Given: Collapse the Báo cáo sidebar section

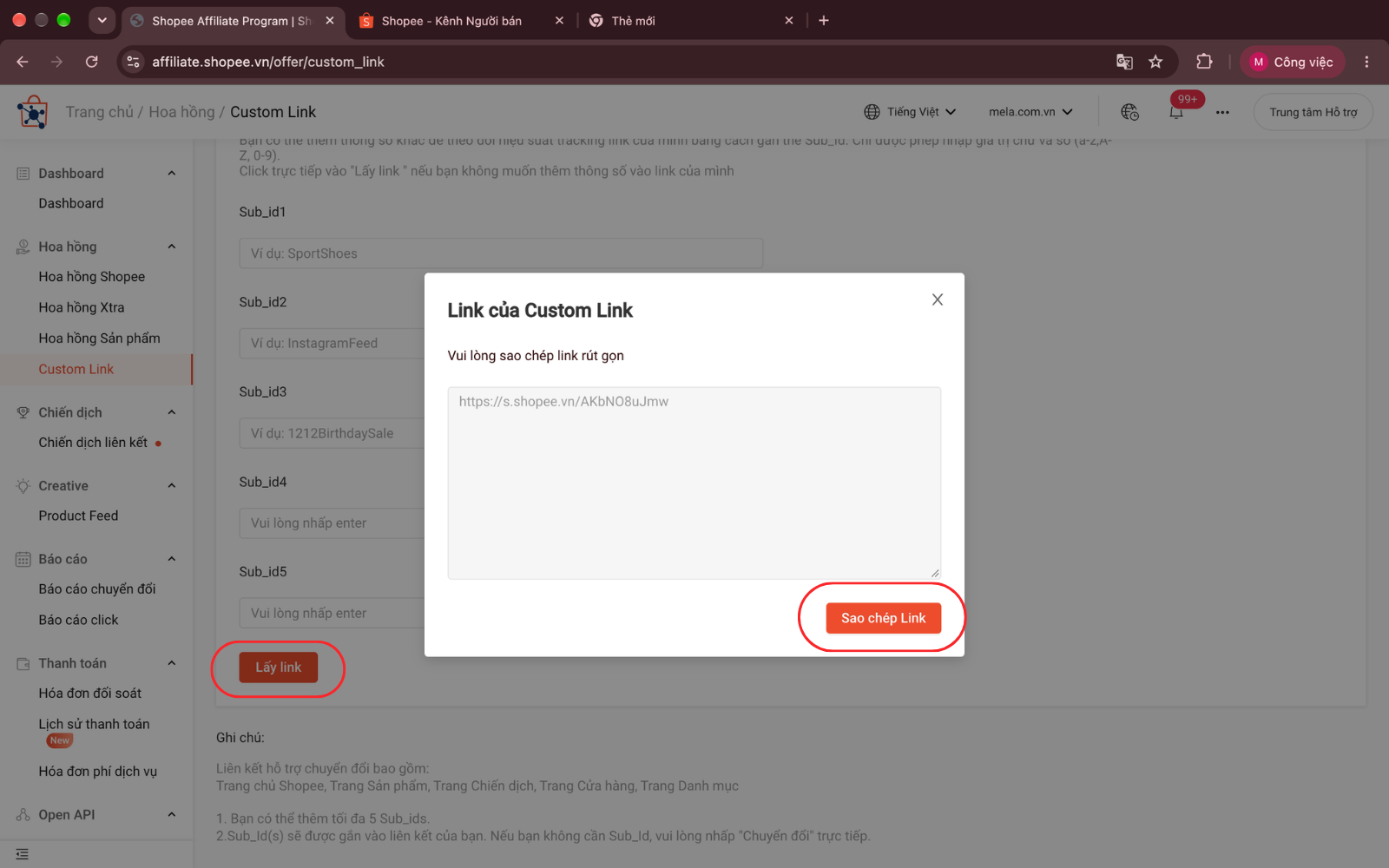Looking at the screenshot, I should [x=172, y=559].
